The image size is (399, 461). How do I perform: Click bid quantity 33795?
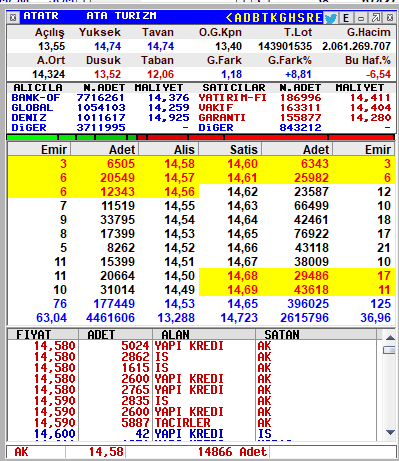[x=118, y=220]
